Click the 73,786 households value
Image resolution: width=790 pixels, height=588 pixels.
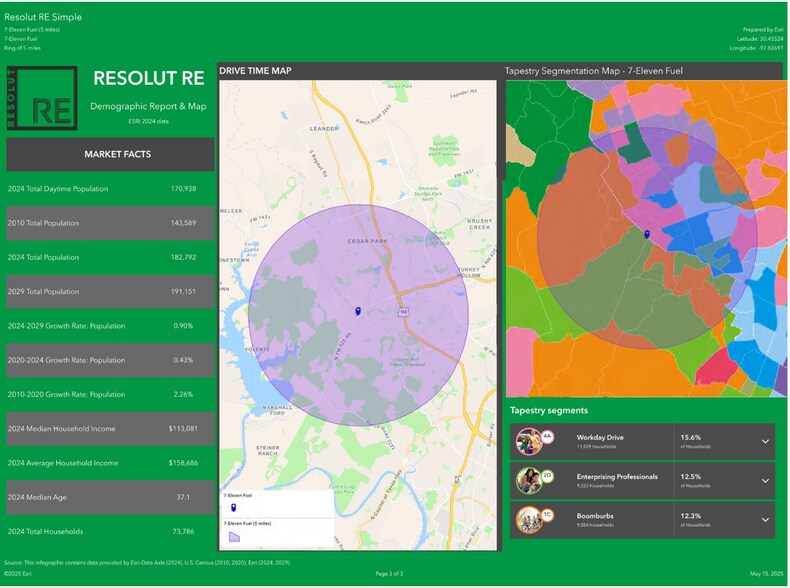tap(183, 531)
